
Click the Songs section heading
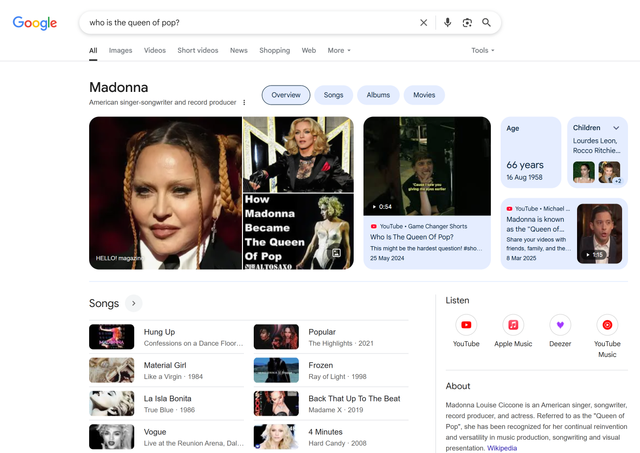point(104,304)
